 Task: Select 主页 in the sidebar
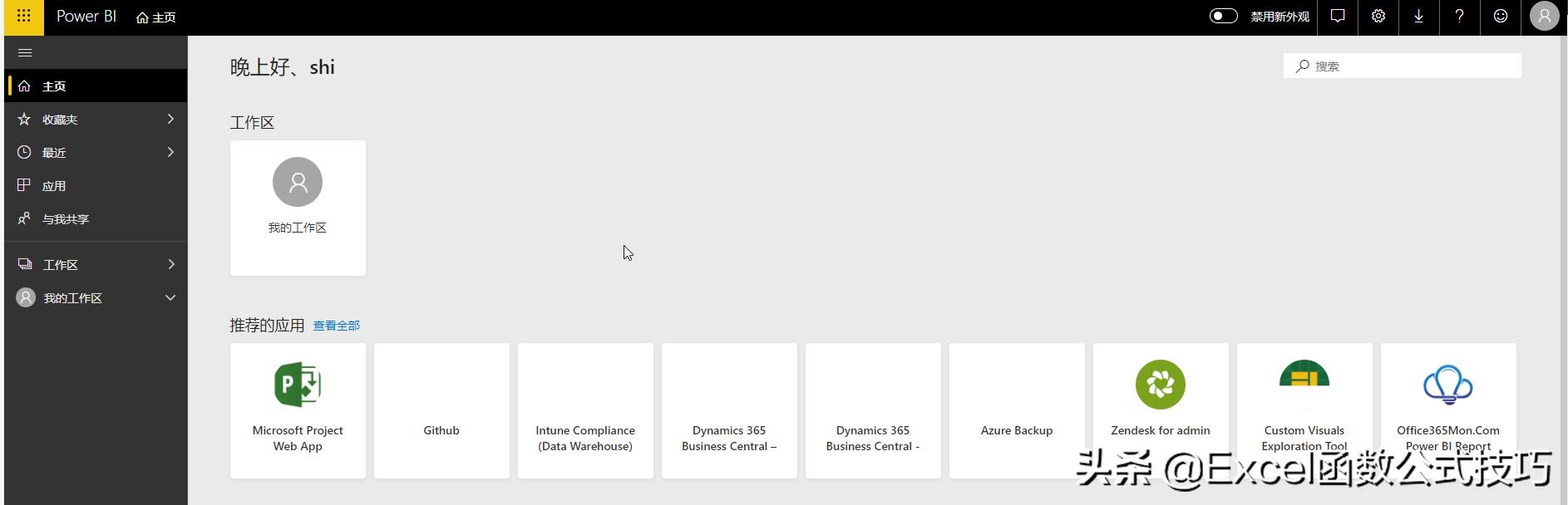click(96, 86)
